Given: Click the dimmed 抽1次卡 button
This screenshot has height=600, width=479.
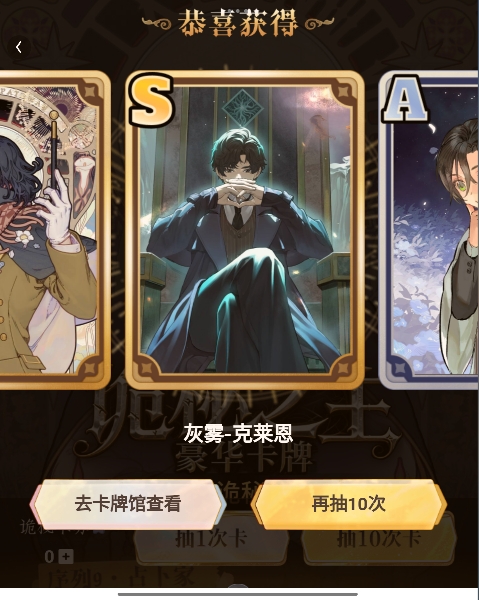Looking at the screenshot, I should (211, 539).
